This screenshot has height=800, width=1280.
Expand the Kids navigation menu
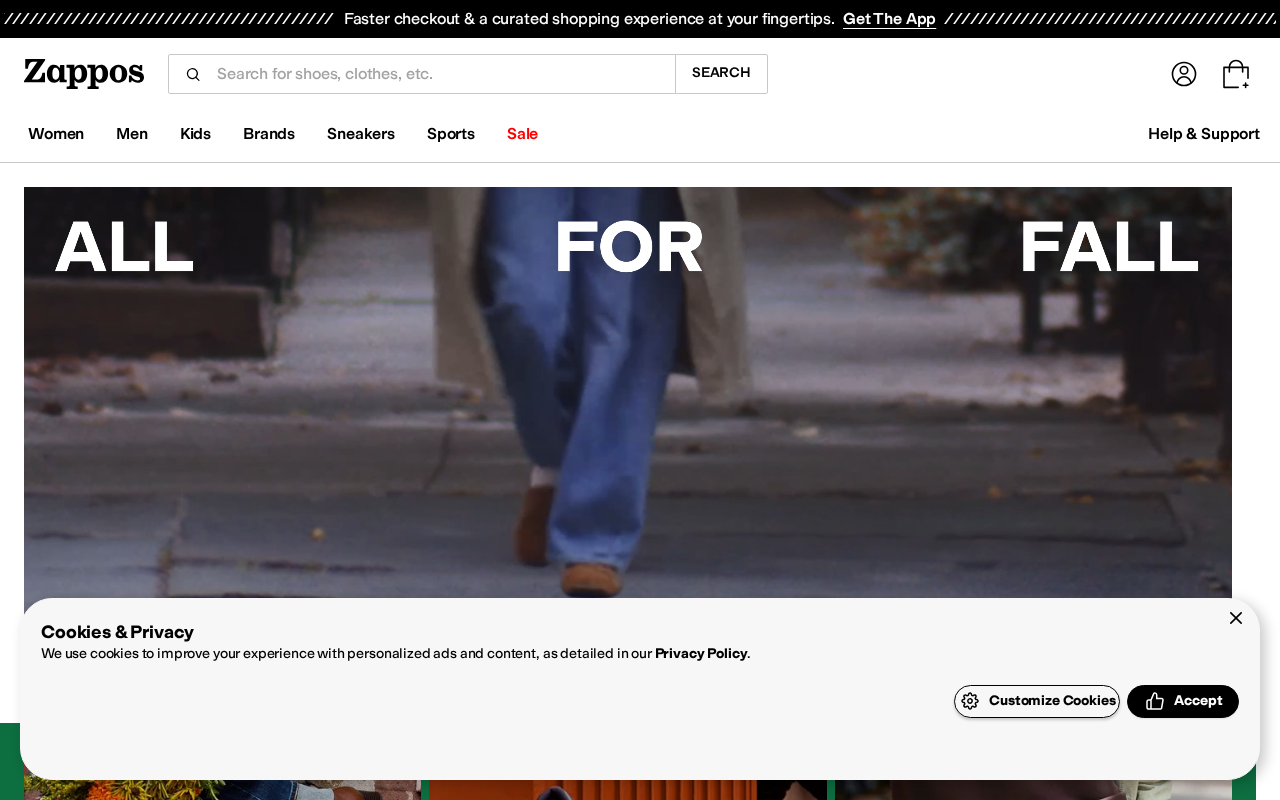195,134
